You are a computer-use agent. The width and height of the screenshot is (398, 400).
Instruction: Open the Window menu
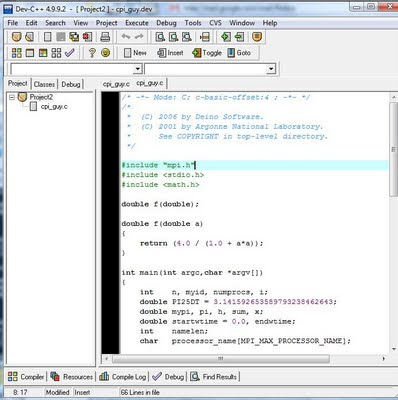point(242,23)
